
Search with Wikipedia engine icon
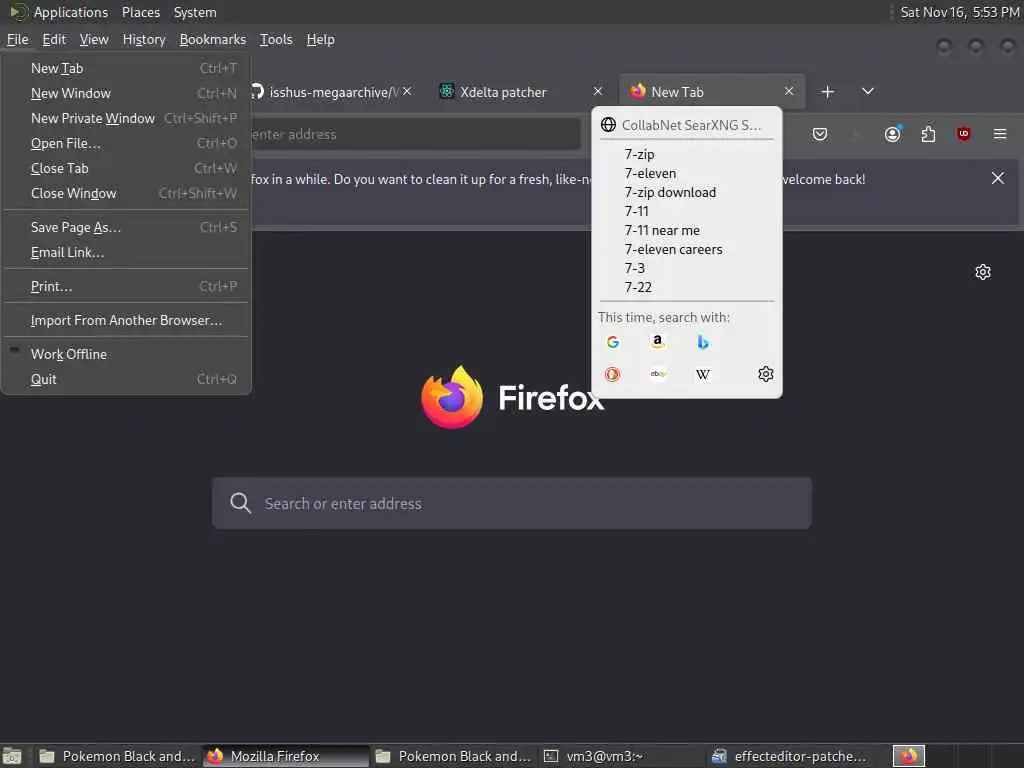click(x=703, y=374)
